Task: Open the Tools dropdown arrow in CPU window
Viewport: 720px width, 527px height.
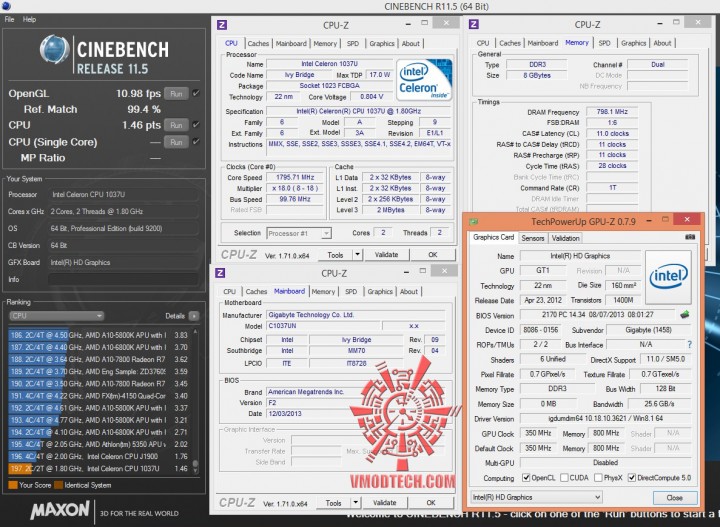Action: (357, 254)
